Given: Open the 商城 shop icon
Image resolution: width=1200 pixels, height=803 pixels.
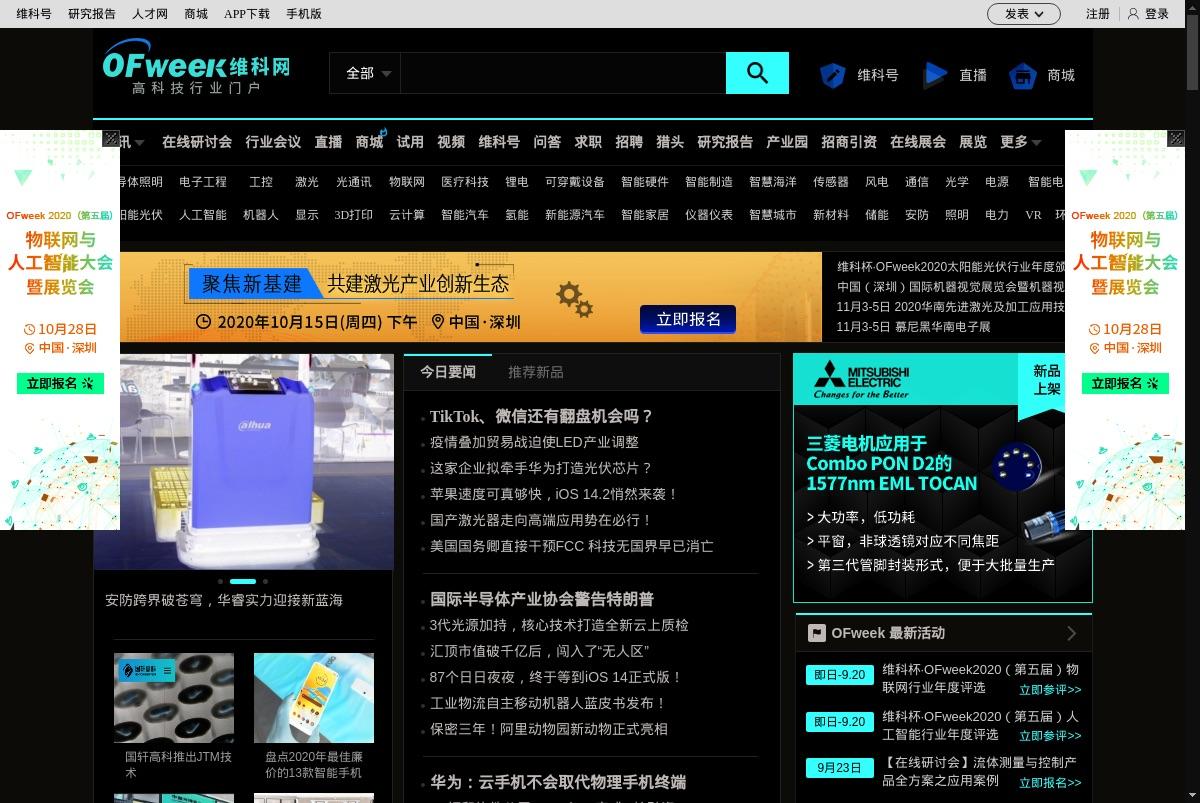Looking at the screenshot, I should point(1023,75).
